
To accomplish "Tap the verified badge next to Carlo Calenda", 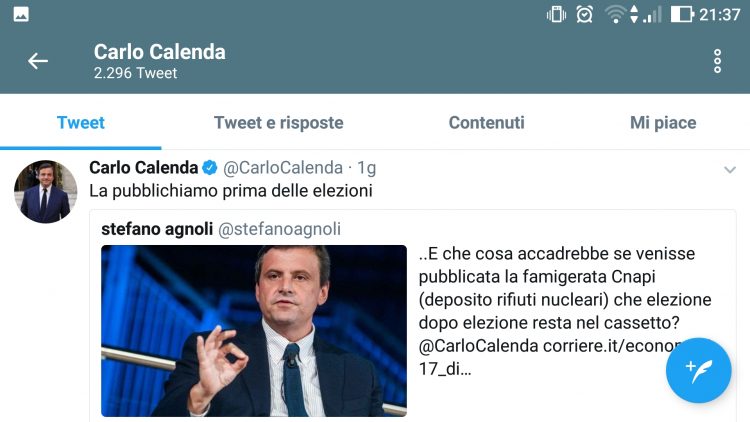I will (210, 168).
